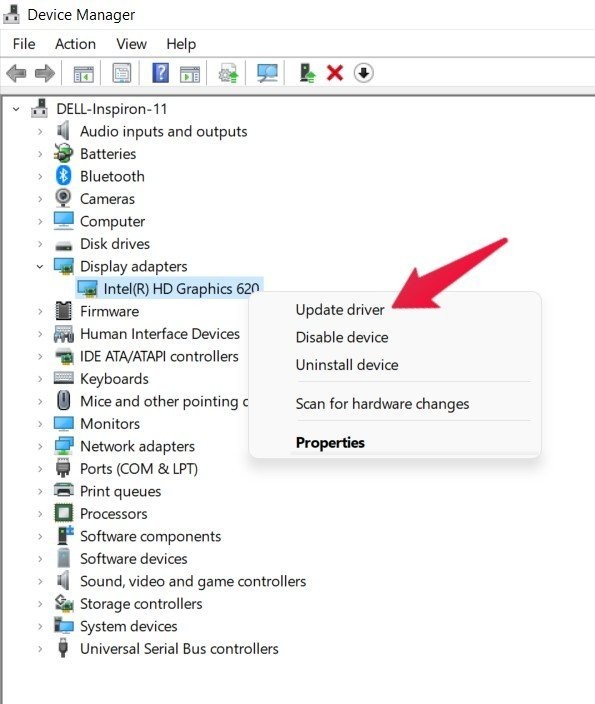Image resolution: width=595 pixels, height=704 pixels.
Task: Open the Help question mark toolbar icon
Action: [160, 73]
